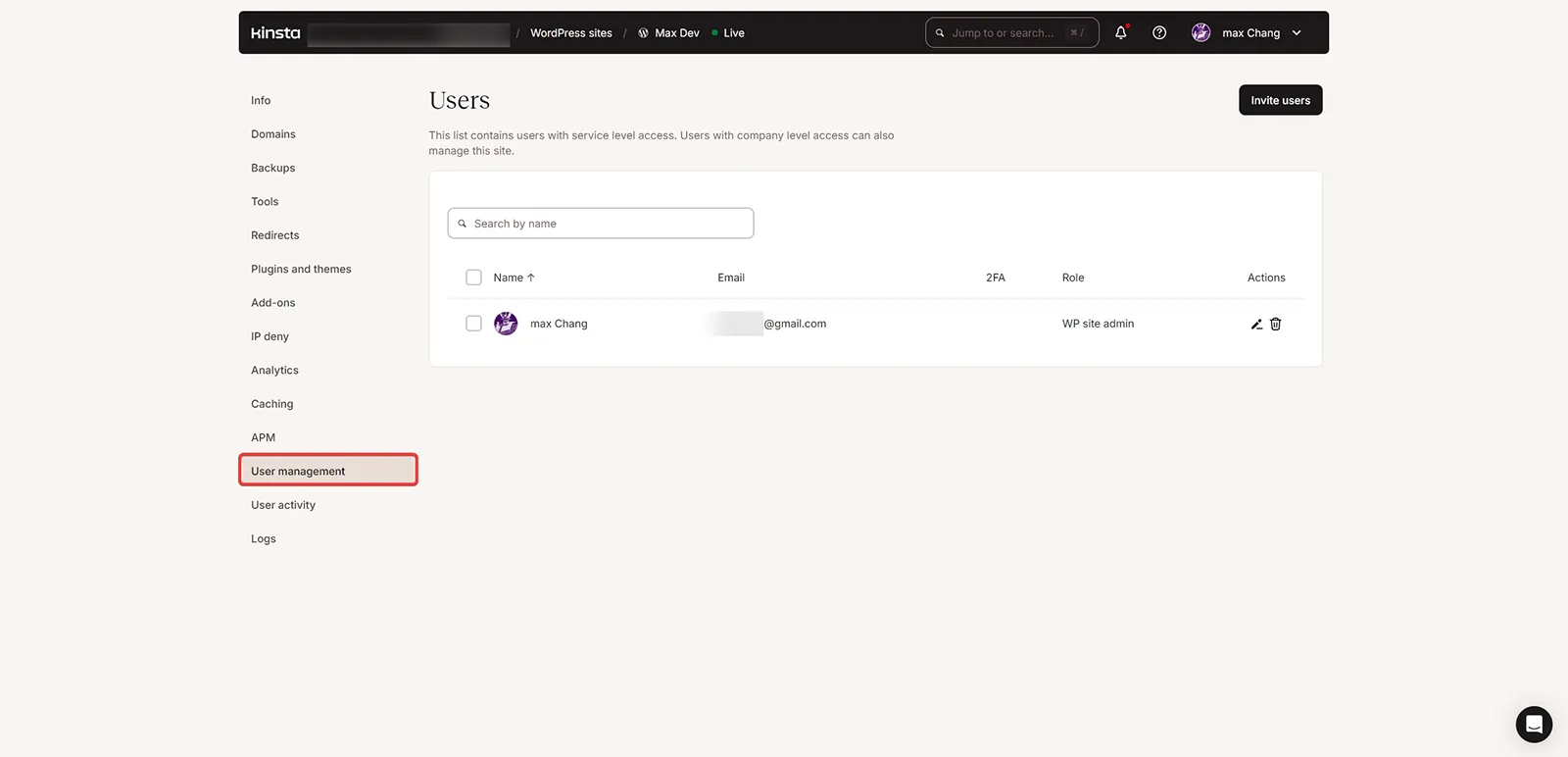Open IP deny settings
Screen dimensions: 1568x757
[269, 336]
